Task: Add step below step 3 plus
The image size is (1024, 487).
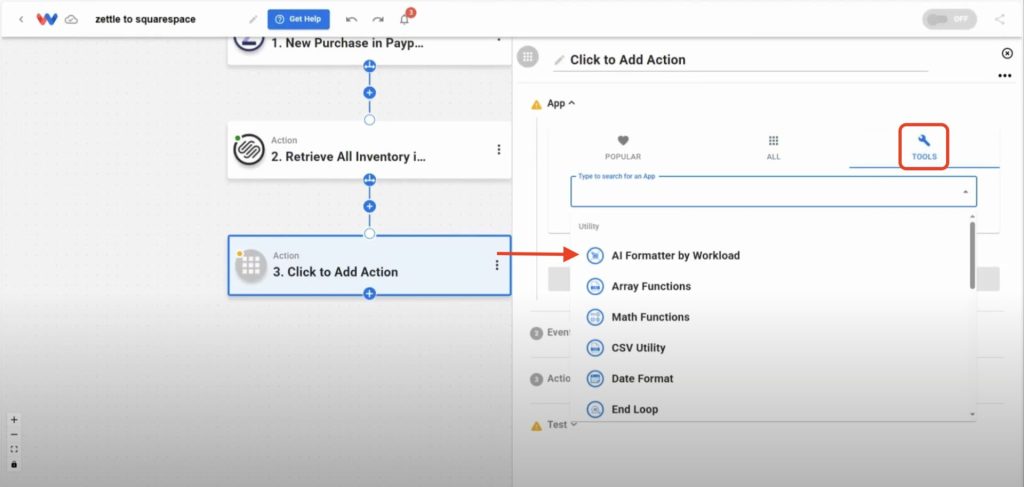Action: tap(370, 294)
